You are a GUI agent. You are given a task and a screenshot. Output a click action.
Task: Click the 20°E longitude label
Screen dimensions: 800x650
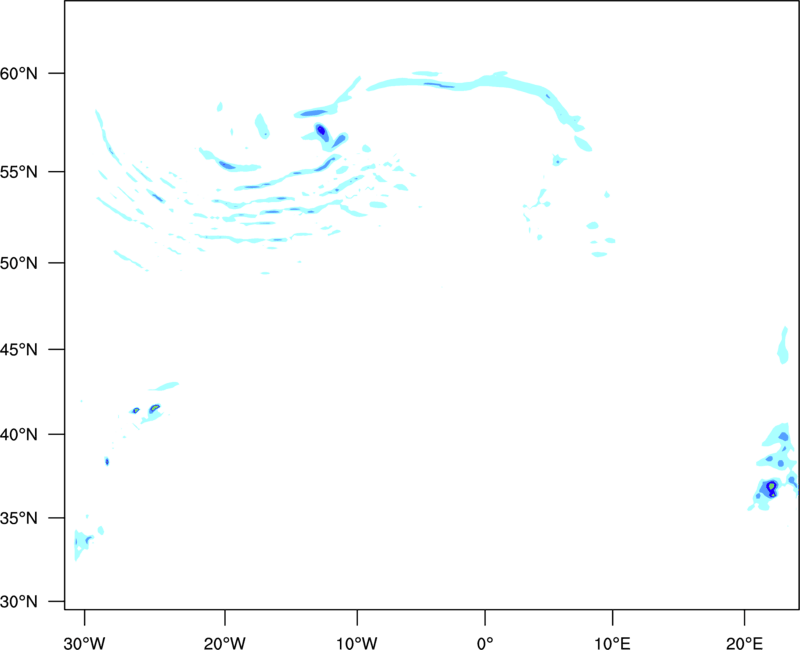pyautogui.click(x=744, y=642)
